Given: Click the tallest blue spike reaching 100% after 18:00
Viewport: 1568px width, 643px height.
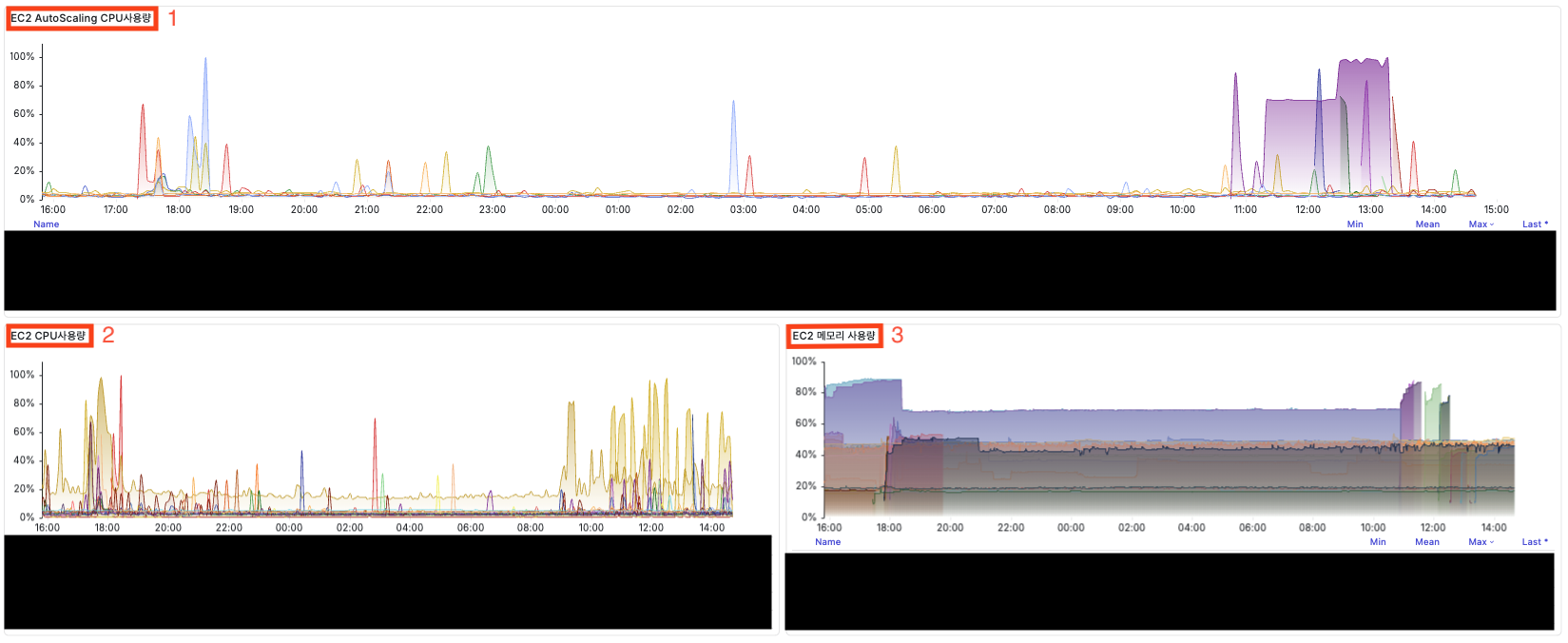Looking at the screenshot, I should pyautogui.click(x=204, y=86).
